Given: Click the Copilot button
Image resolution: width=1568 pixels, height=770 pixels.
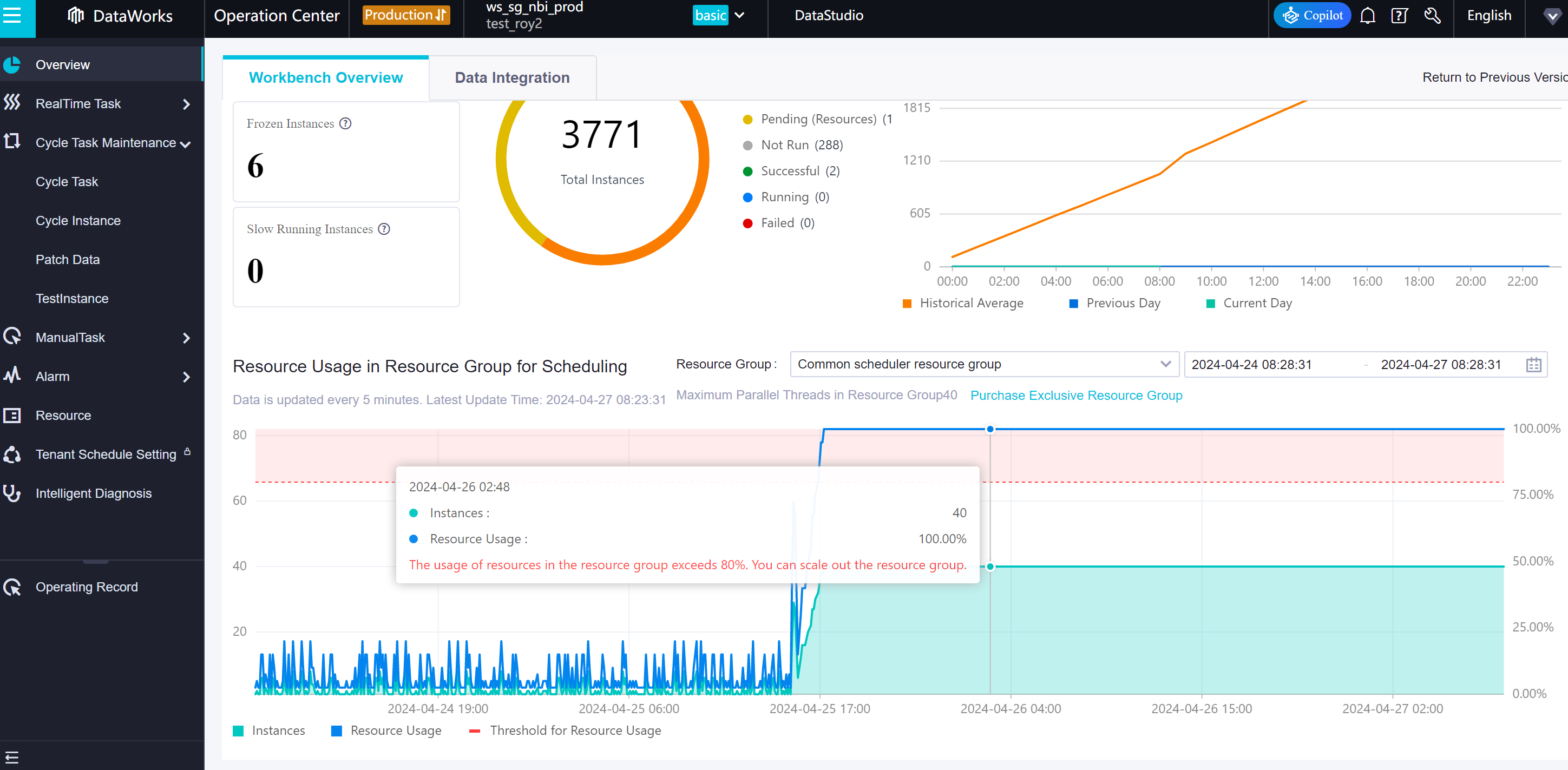Looking at the screenshot, I should 1312,15.
